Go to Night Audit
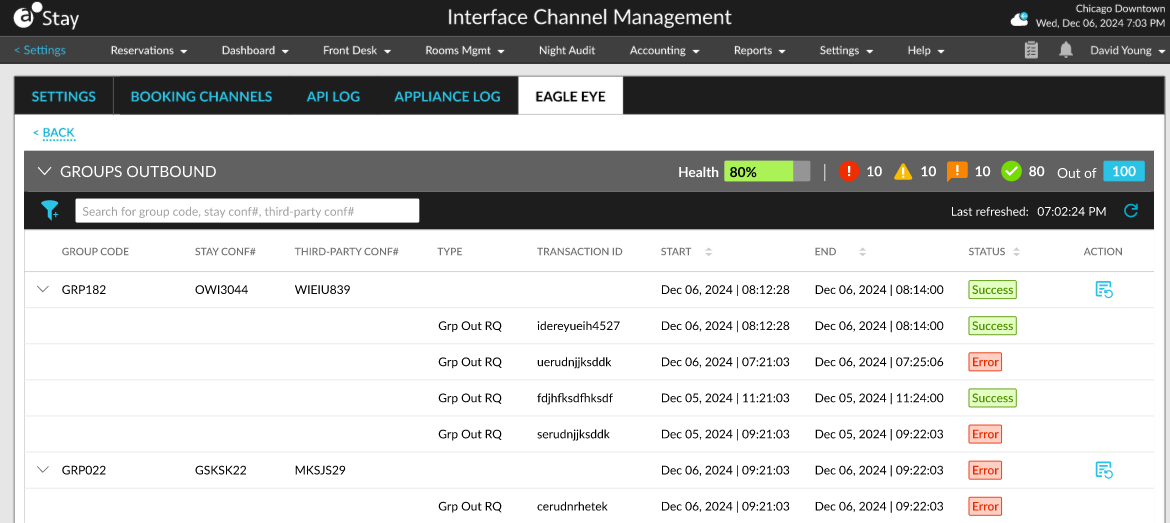Viewport: 1170px width, 523px height. click(567, 51)
